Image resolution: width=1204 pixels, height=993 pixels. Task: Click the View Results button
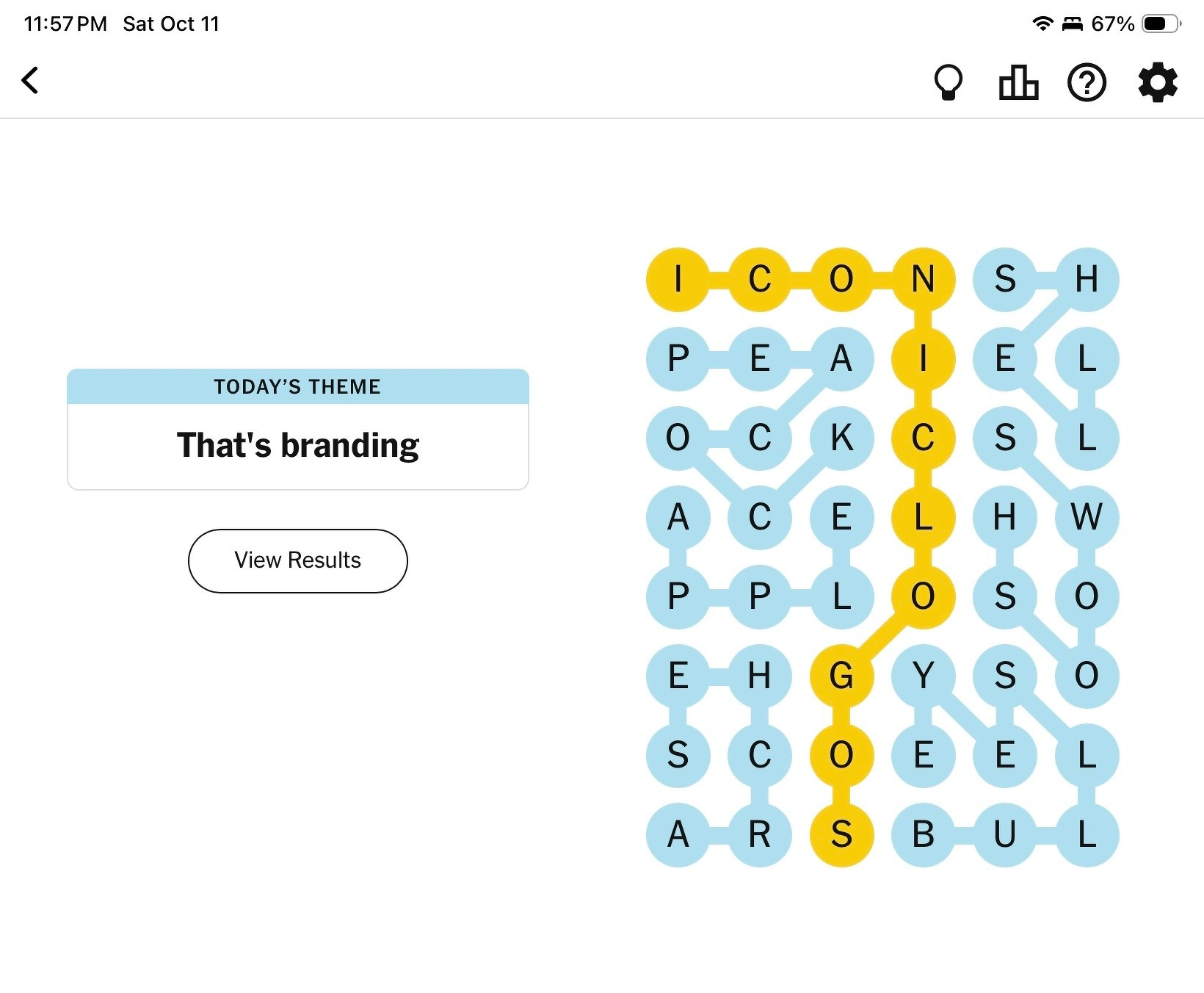pos(297,560)
